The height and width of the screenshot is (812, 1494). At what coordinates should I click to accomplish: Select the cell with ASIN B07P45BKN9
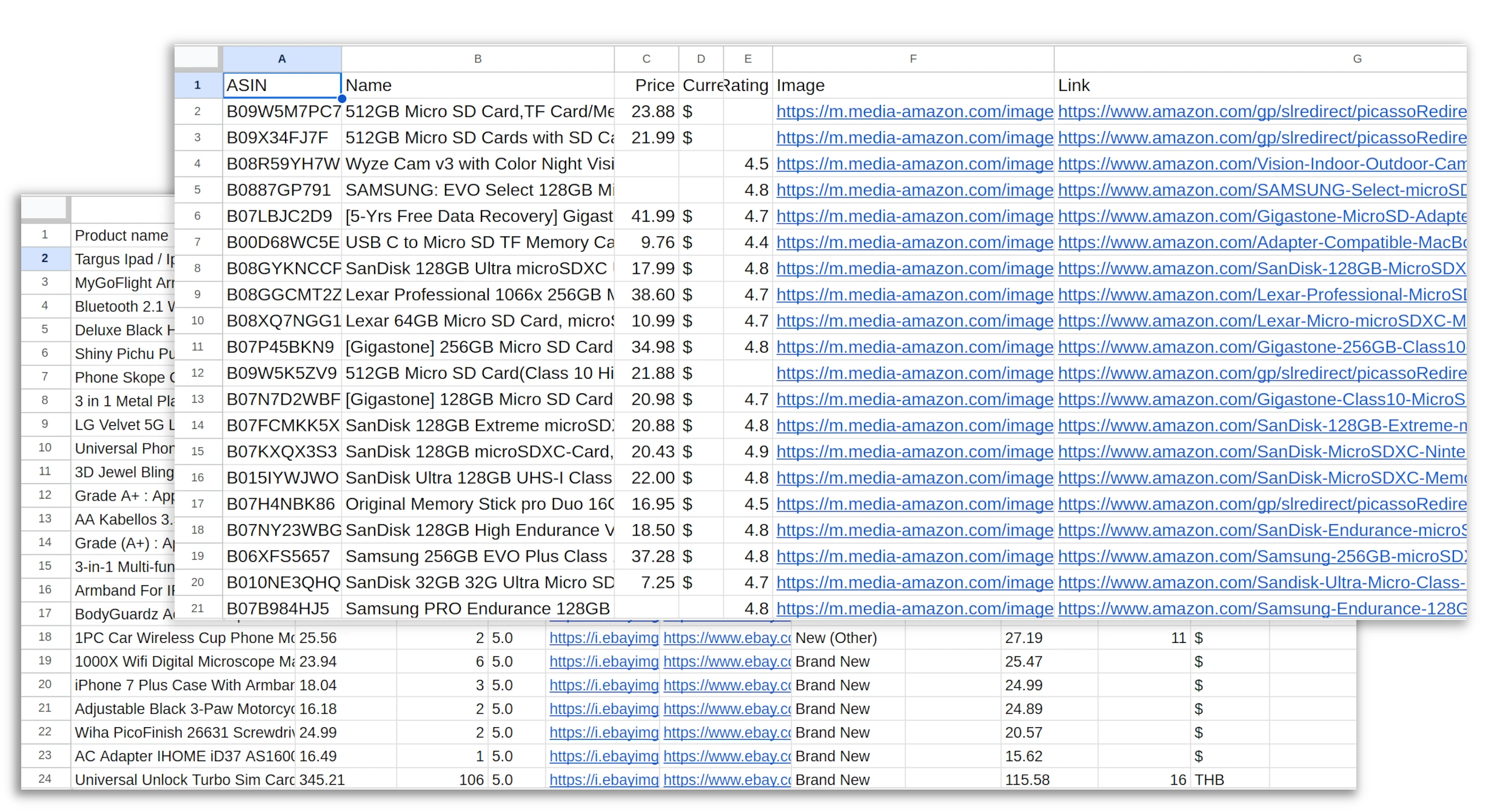pyautogui.click(x=281, y=347)
